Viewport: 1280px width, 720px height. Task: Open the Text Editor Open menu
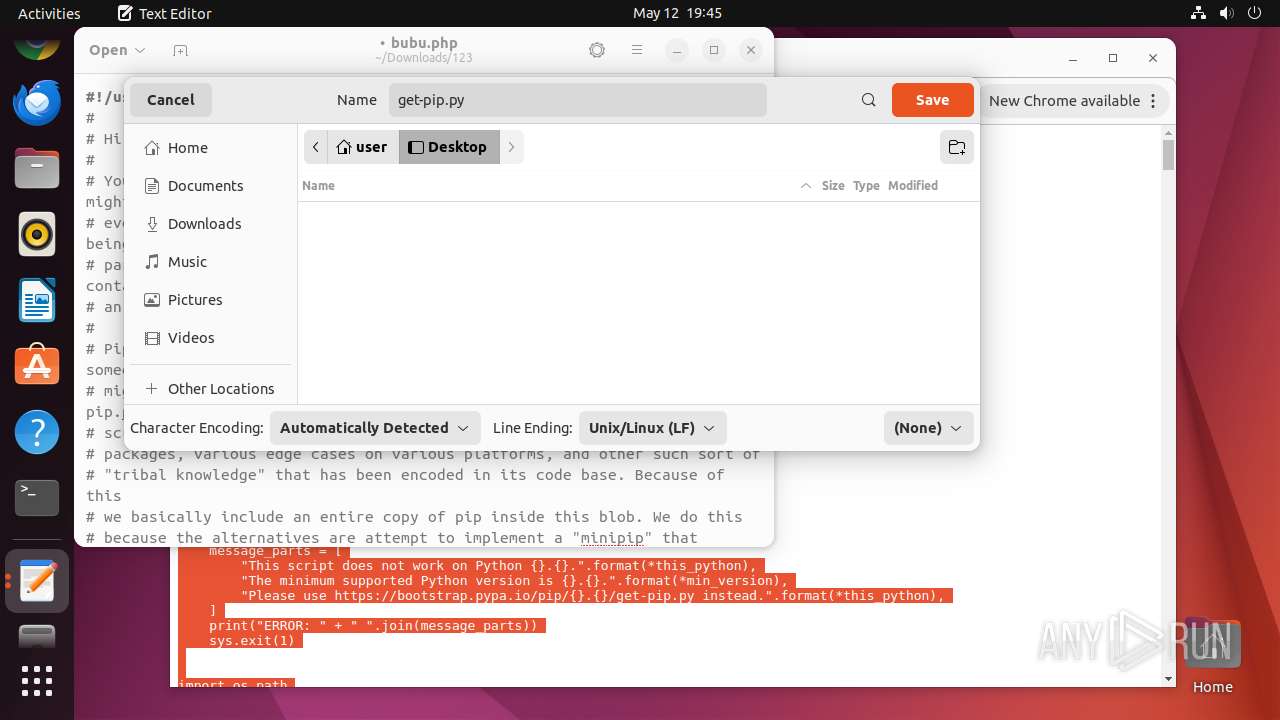(117, 50)
